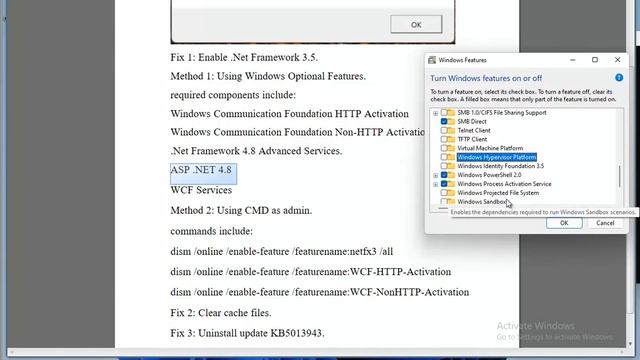Click 'Method 1: Using Windows Optional Features.' line

(x=268, y=76)
